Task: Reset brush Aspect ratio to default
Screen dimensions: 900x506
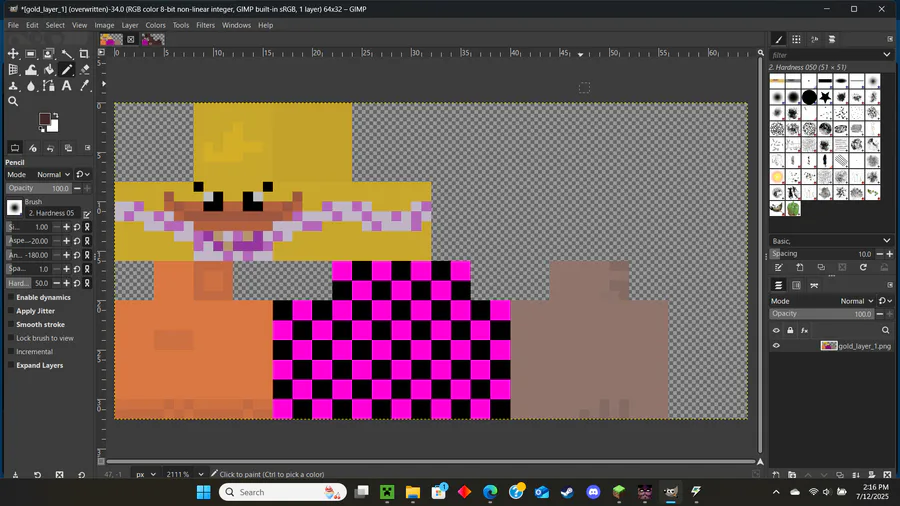Action: (77, 241)
